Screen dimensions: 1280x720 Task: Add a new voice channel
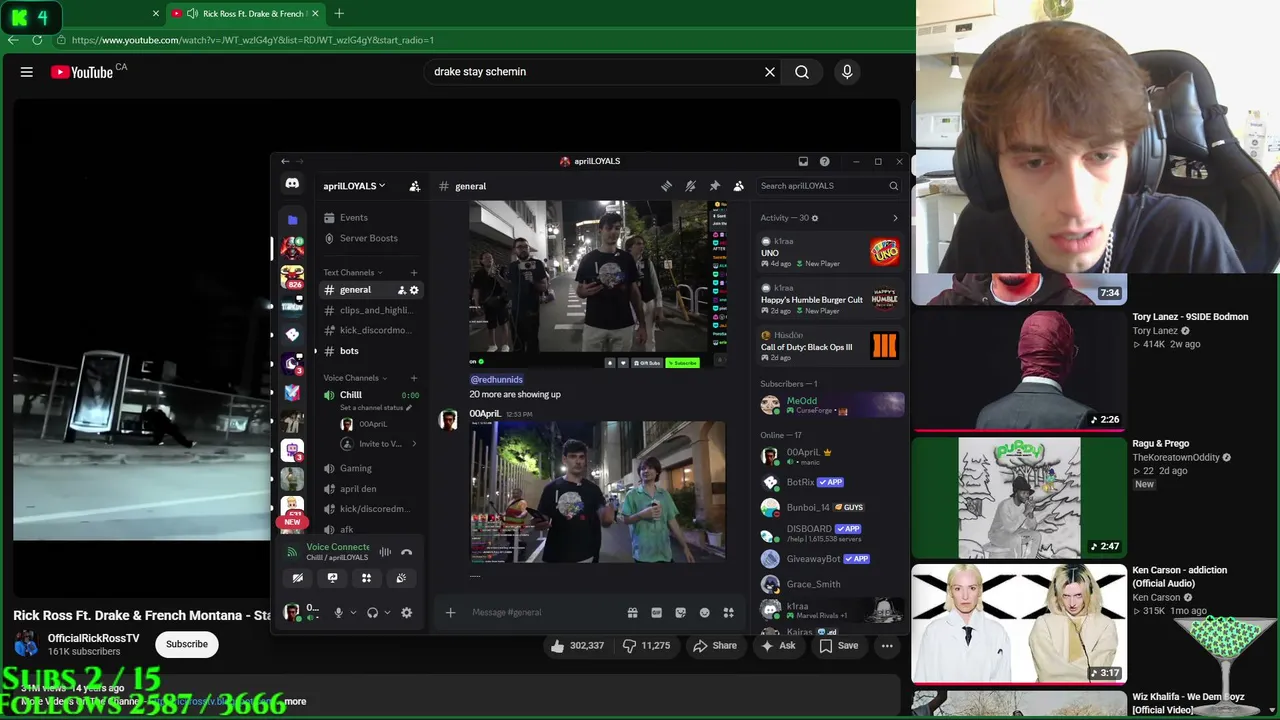(x=414, y=378)
